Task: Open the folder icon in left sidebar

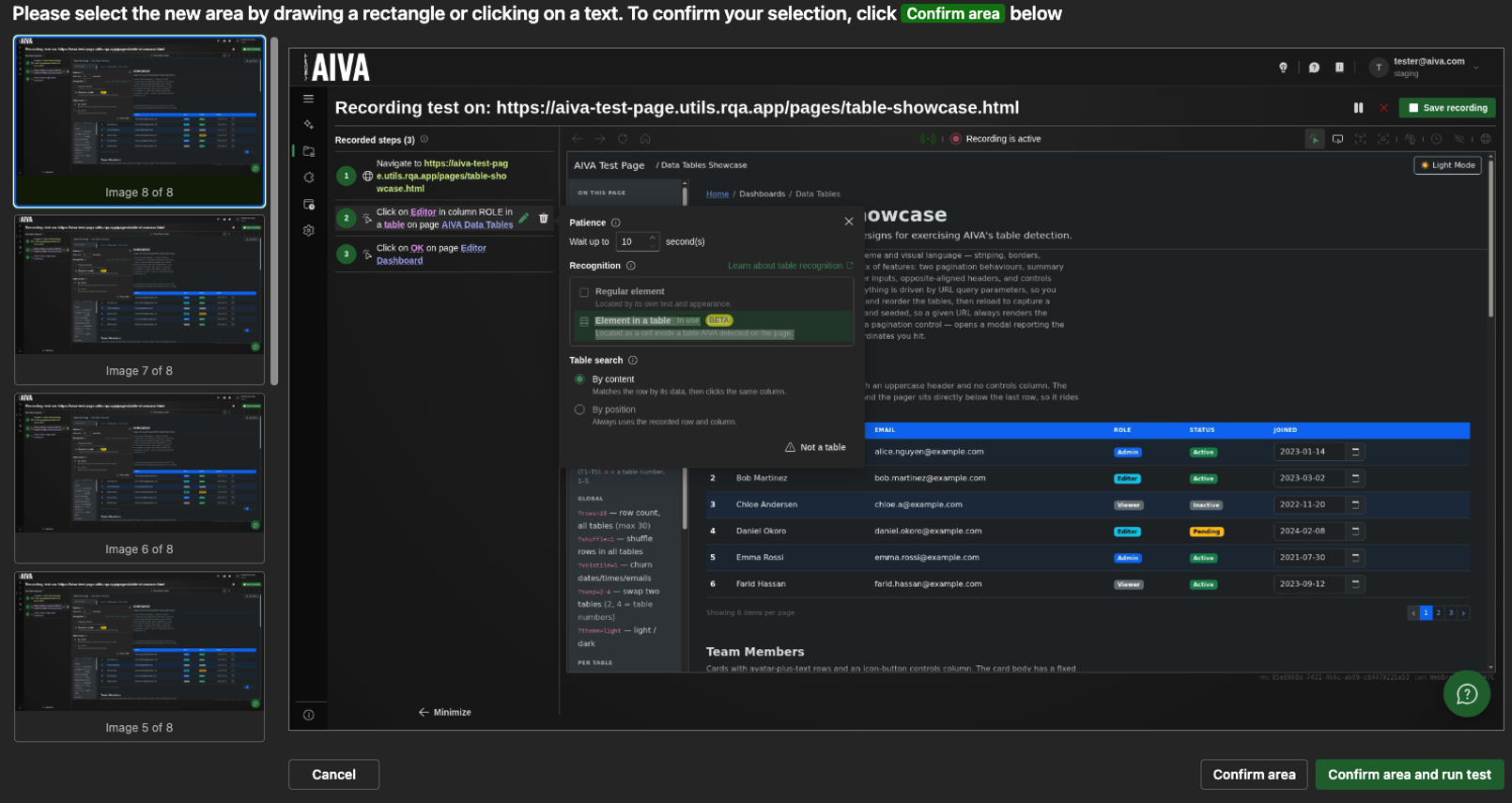Action: pos(308,151)
